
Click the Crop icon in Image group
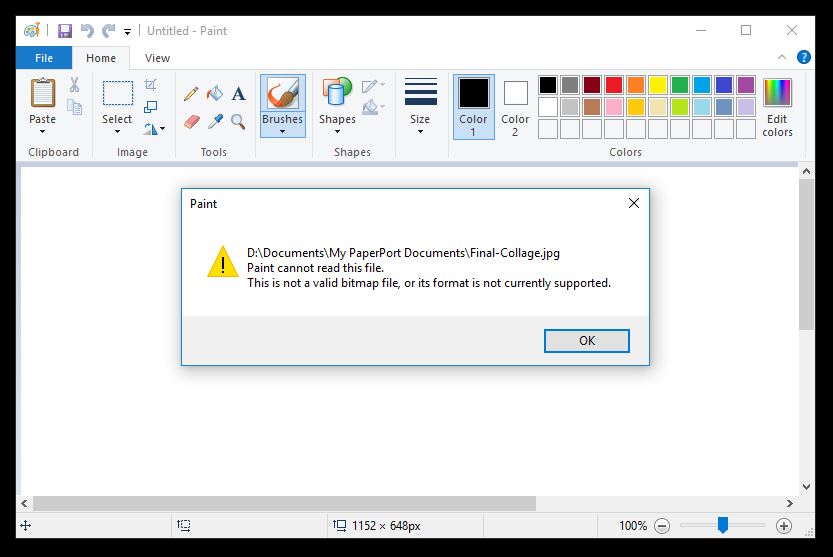point(151,85)
